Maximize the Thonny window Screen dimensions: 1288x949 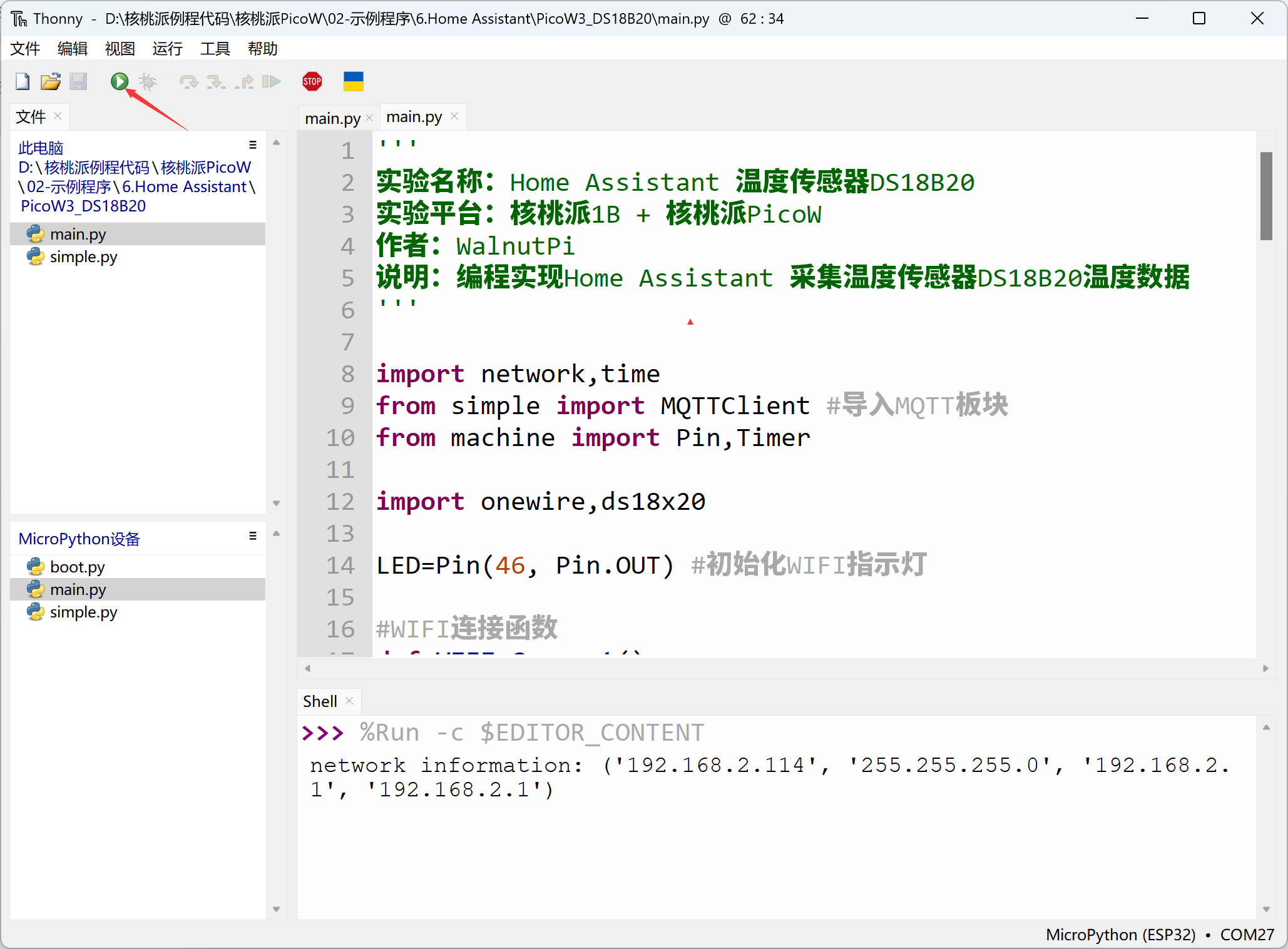click(x=1199, y=19)
